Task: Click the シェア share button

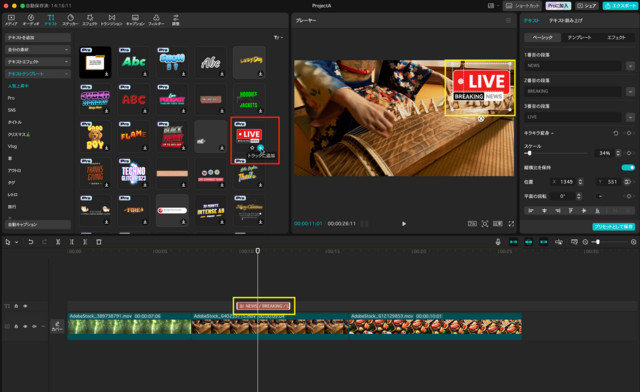Action: pyautogui.click(x=587, y=6)
